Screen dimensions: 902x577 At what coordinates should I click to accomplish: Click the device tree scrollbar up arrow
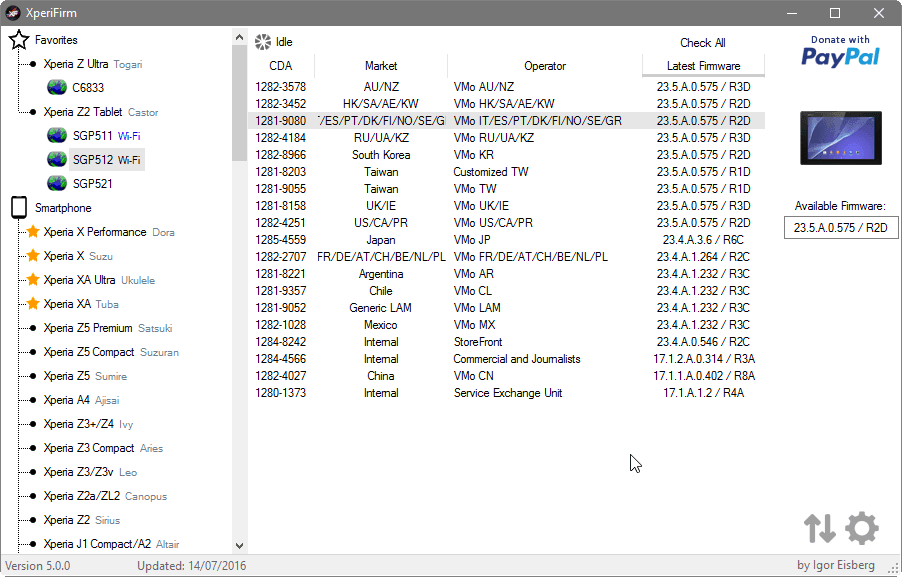coord(239,37)
